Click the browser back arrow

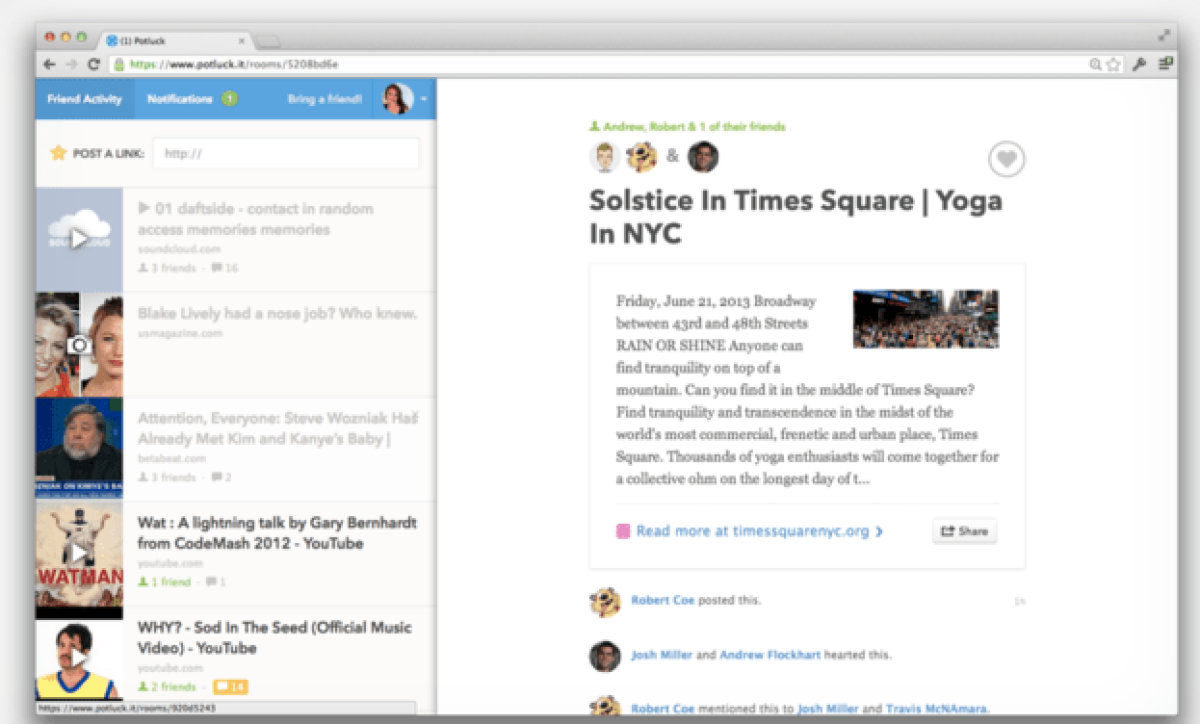(x=49, y=64)
